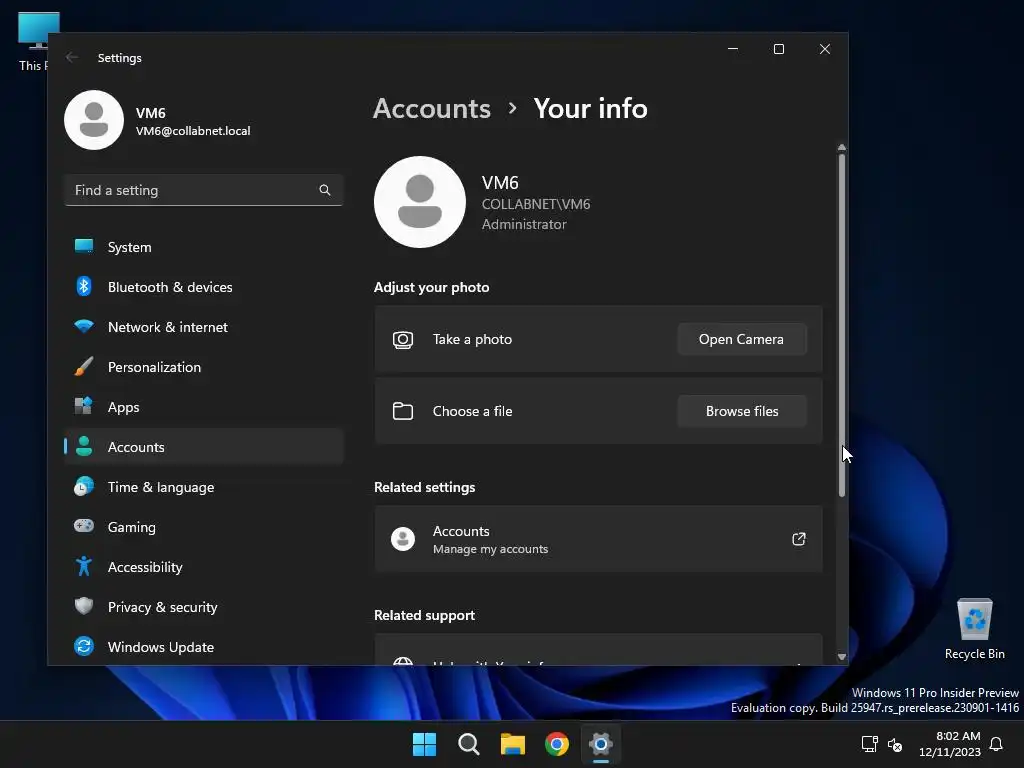Click the avatar icon in Related settings Accounts card
The width and height of the screenshot is (1024, 768).
(x=403, y=539)
